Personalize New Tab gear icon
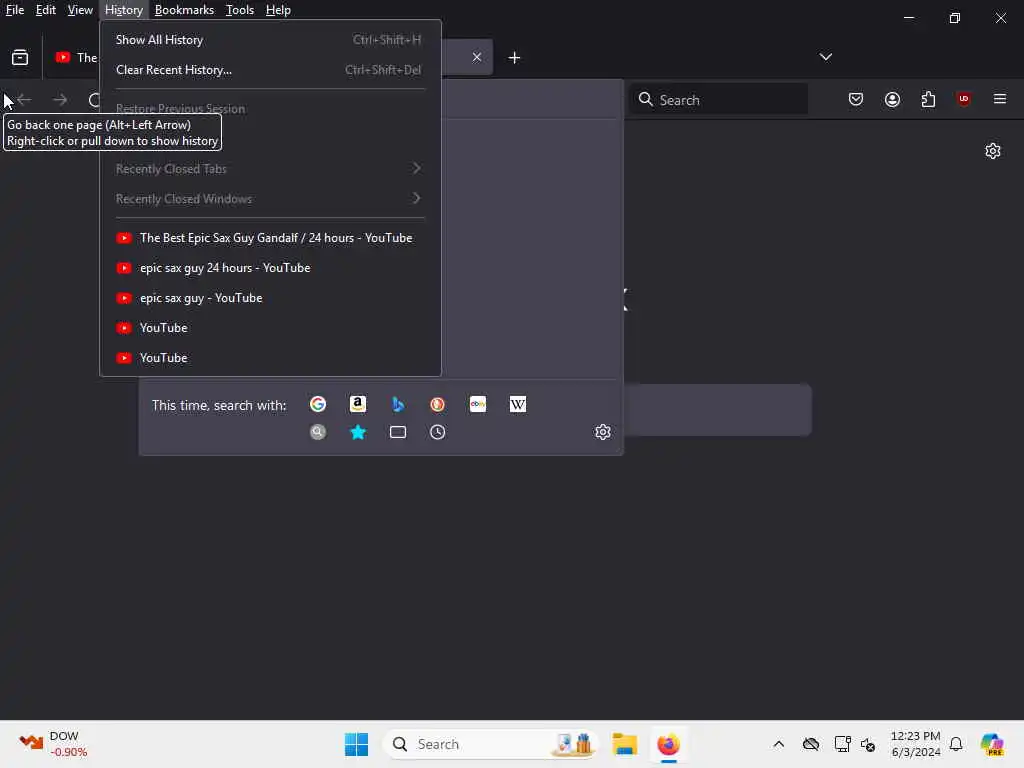 (x=993, y=151)
